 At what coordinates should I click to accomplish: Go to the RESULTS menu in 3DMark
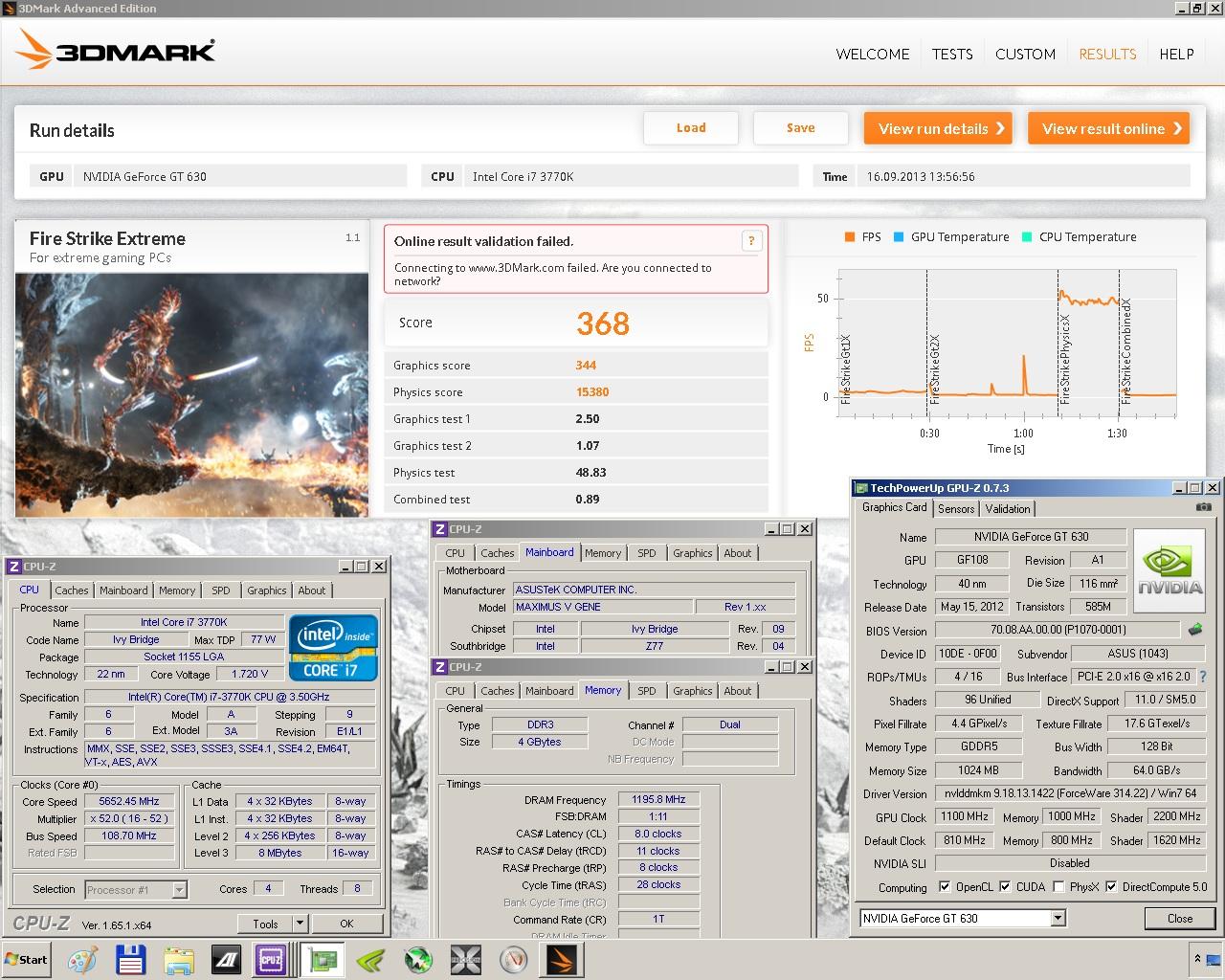1107,55
